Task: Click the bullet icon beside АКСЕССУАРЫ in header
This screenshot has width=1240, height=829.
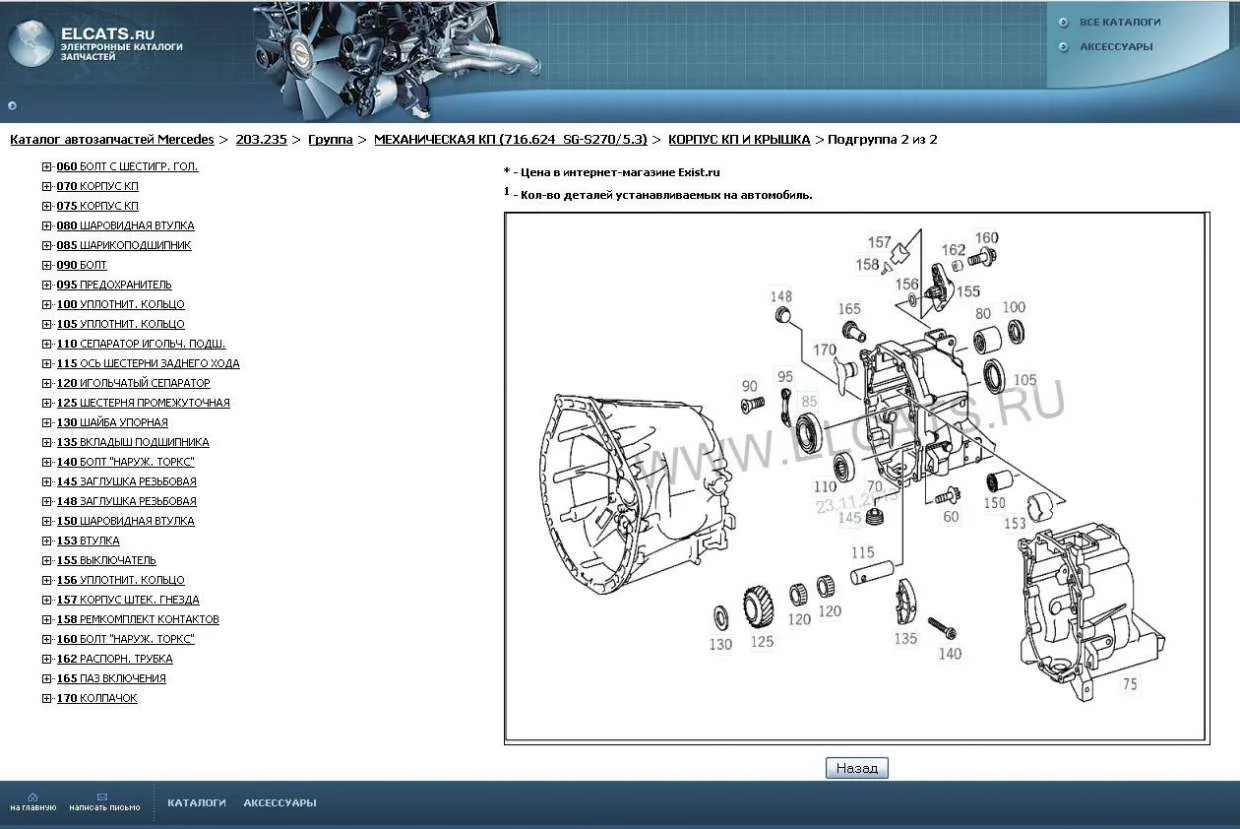Action: click(x=1063, y=47)
